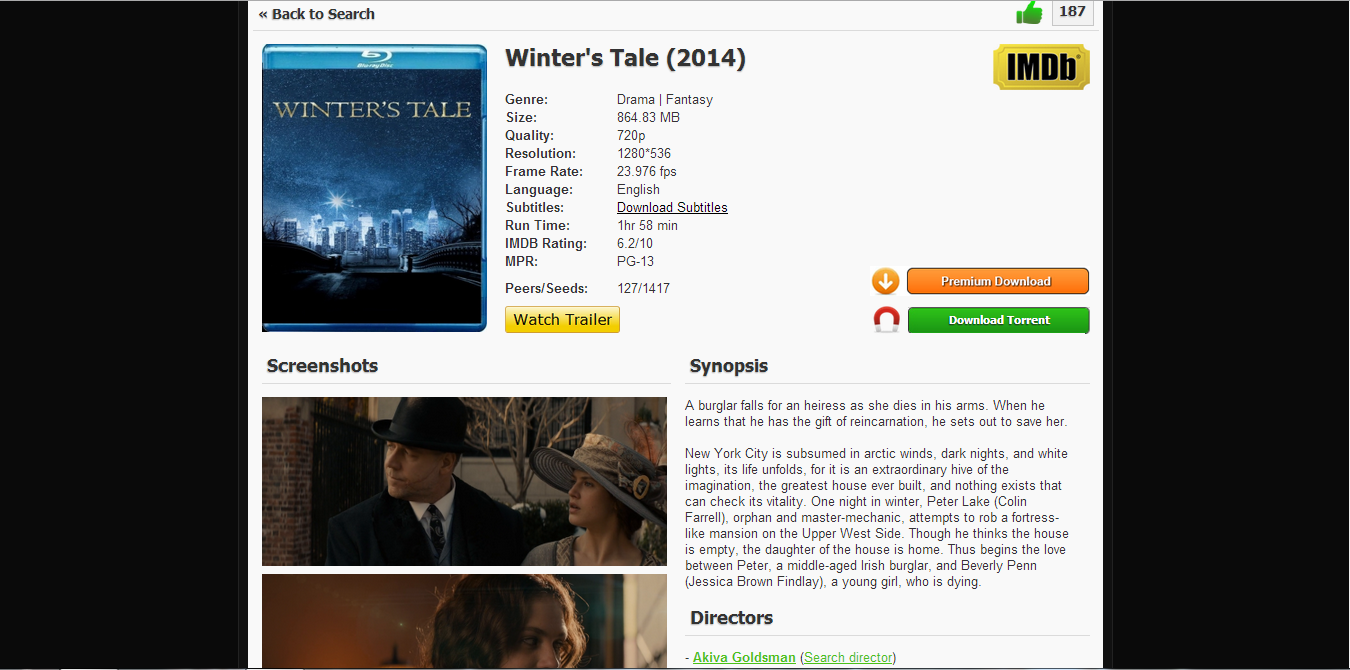Open director Akiva Goldman's link
The image size is (1350, 670).
tap(744, 657)
